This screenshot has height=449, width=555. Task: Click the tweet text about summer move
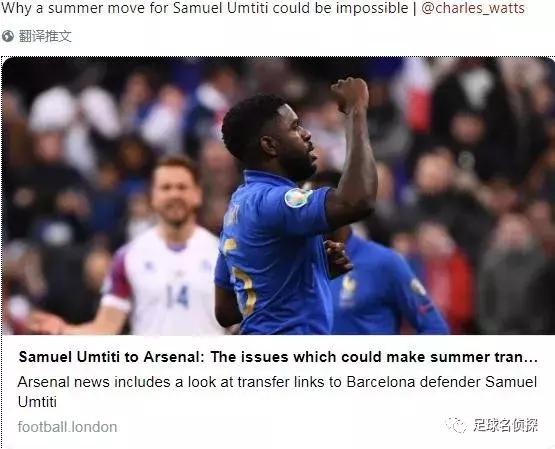coord(205,8)
